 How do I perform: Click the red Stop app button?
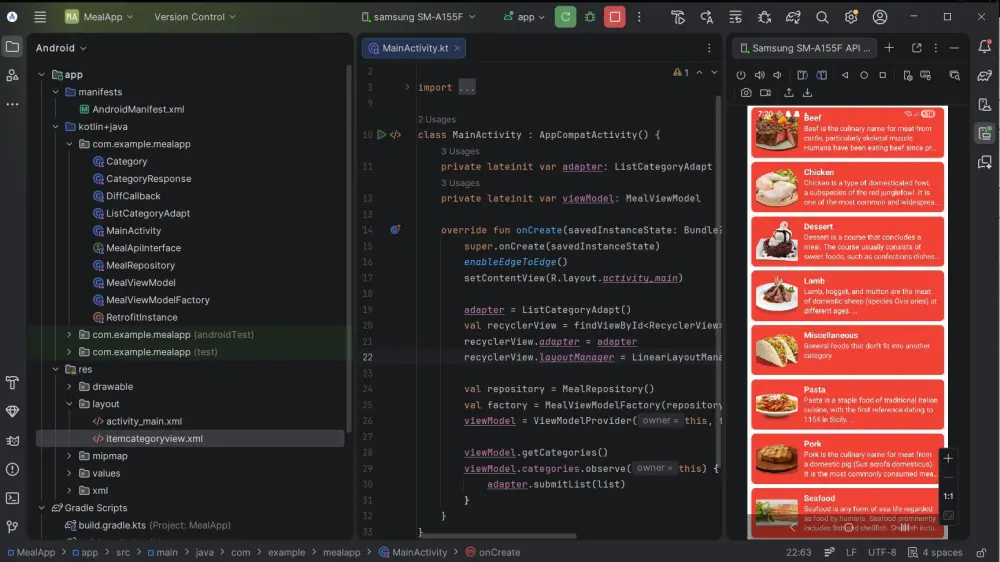[x=615, y=17]
